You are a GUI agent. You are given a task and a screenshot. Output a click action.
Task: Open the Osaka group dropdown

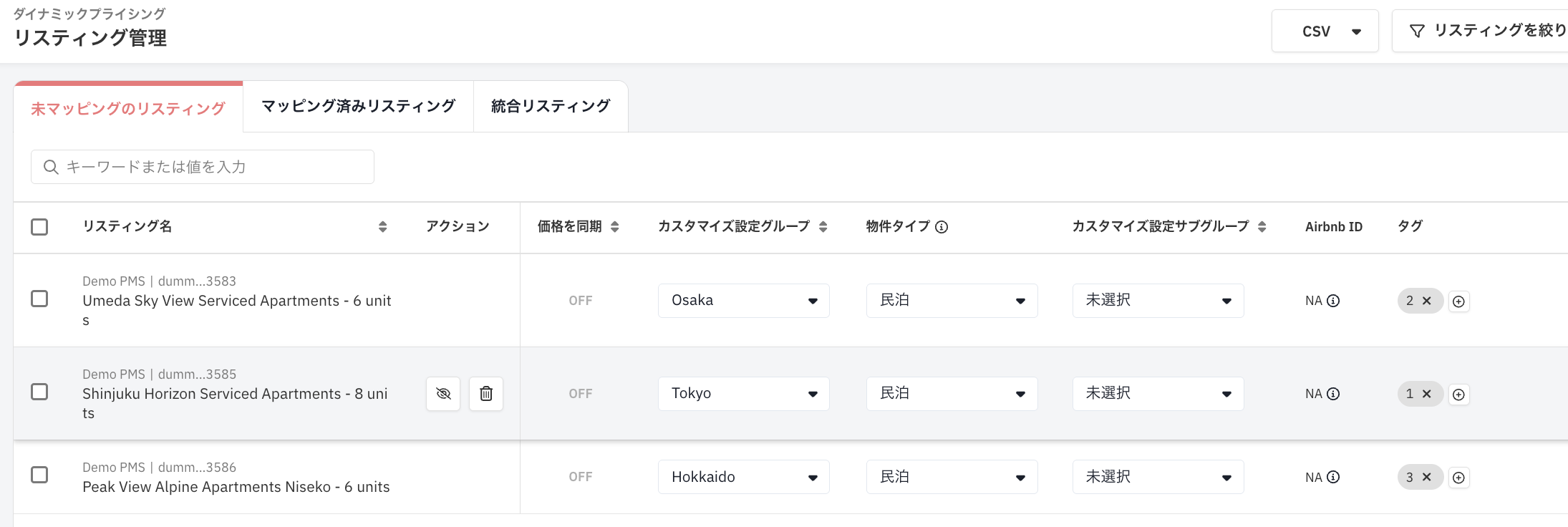pyautogui.click(x=744, y=301)
